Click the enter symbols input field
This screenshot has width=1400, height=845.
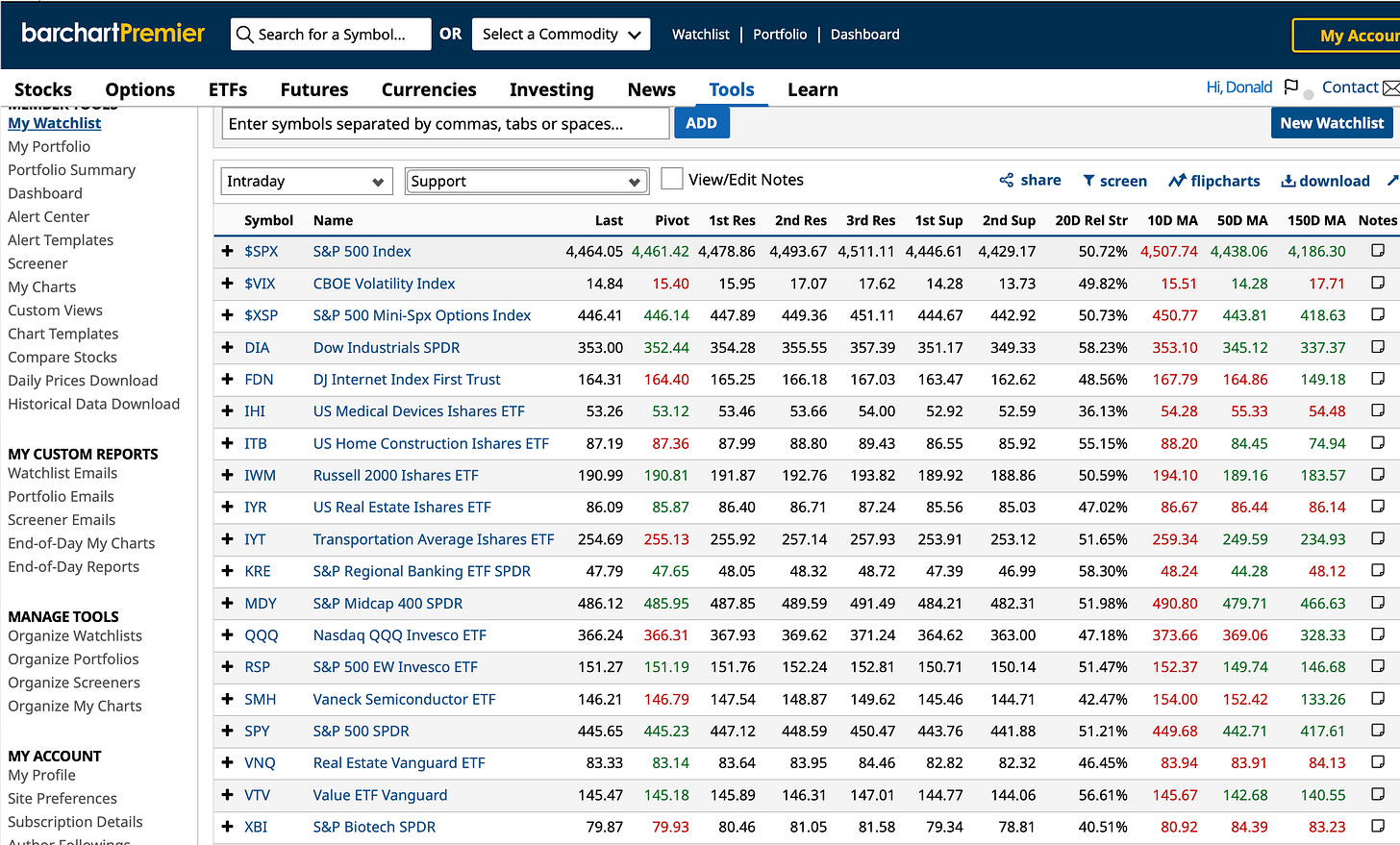pyautogui.click(x=445, y=123)
